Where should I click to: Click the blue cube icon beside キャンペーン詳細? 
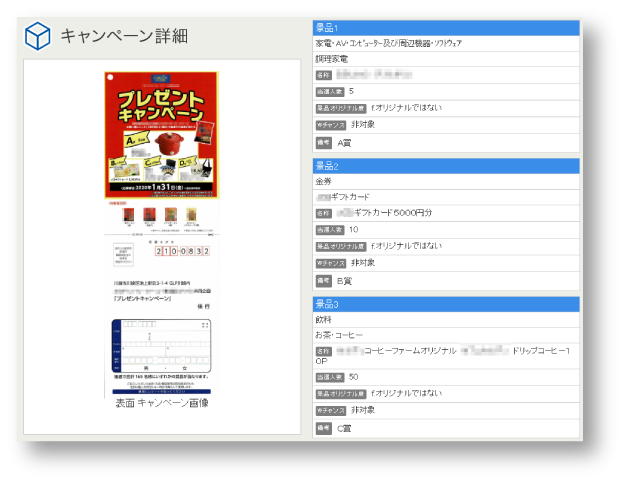click(37, 36)
